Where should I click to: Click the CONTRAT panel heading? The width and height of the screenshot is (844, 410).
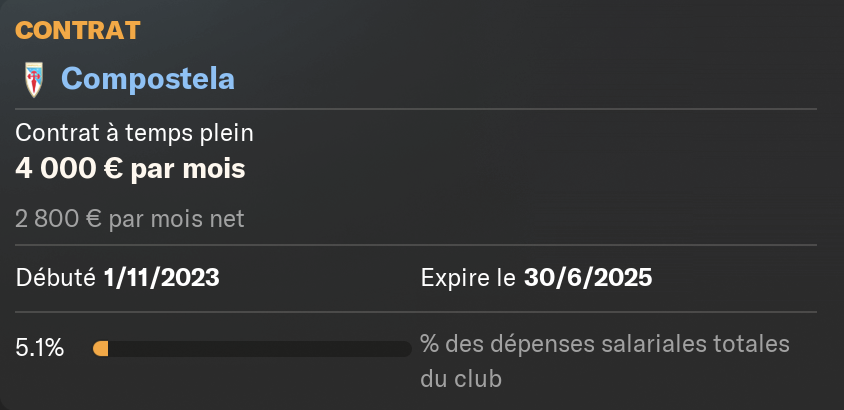(x=78, y=30)
